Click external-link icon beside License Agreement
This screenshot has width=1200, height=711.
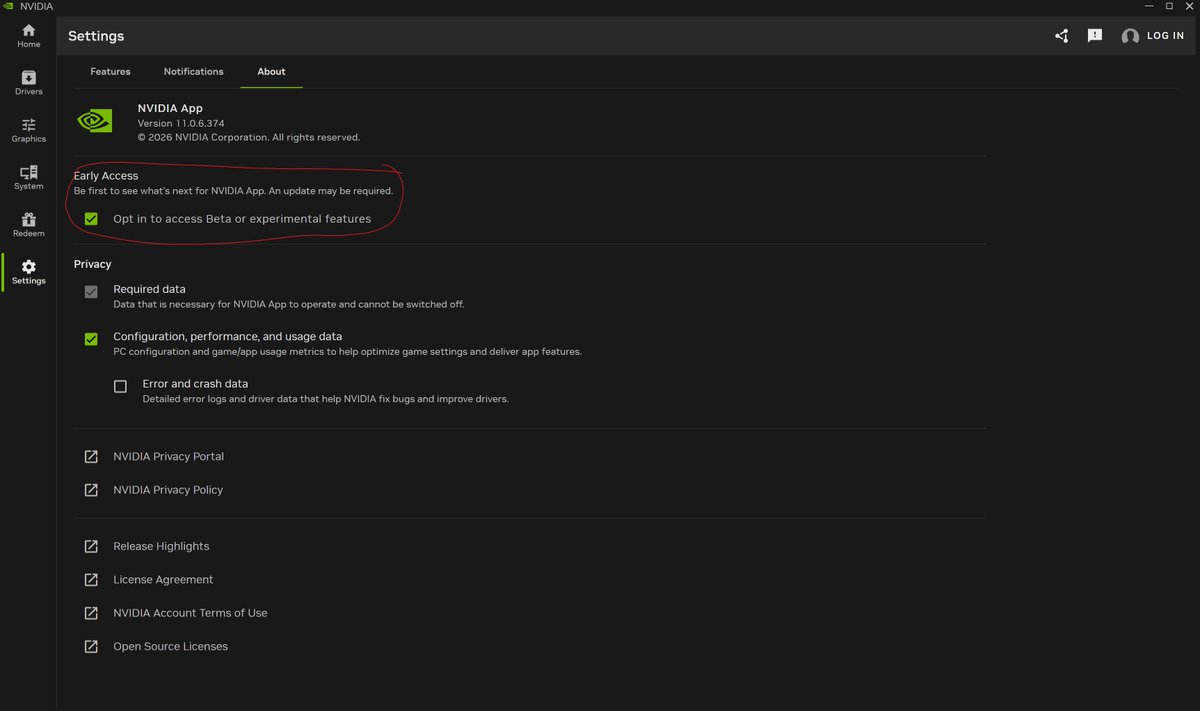point(91,580)
